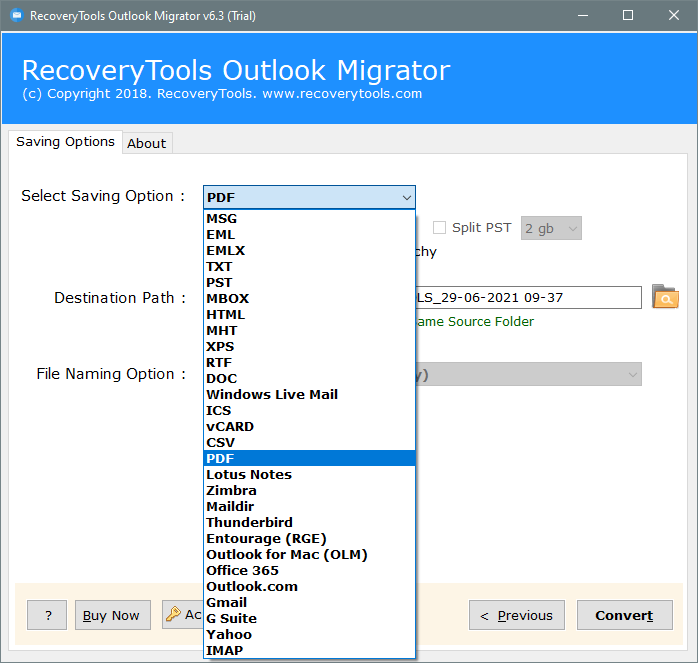Click the destination path input field

(x=528, y=297)
